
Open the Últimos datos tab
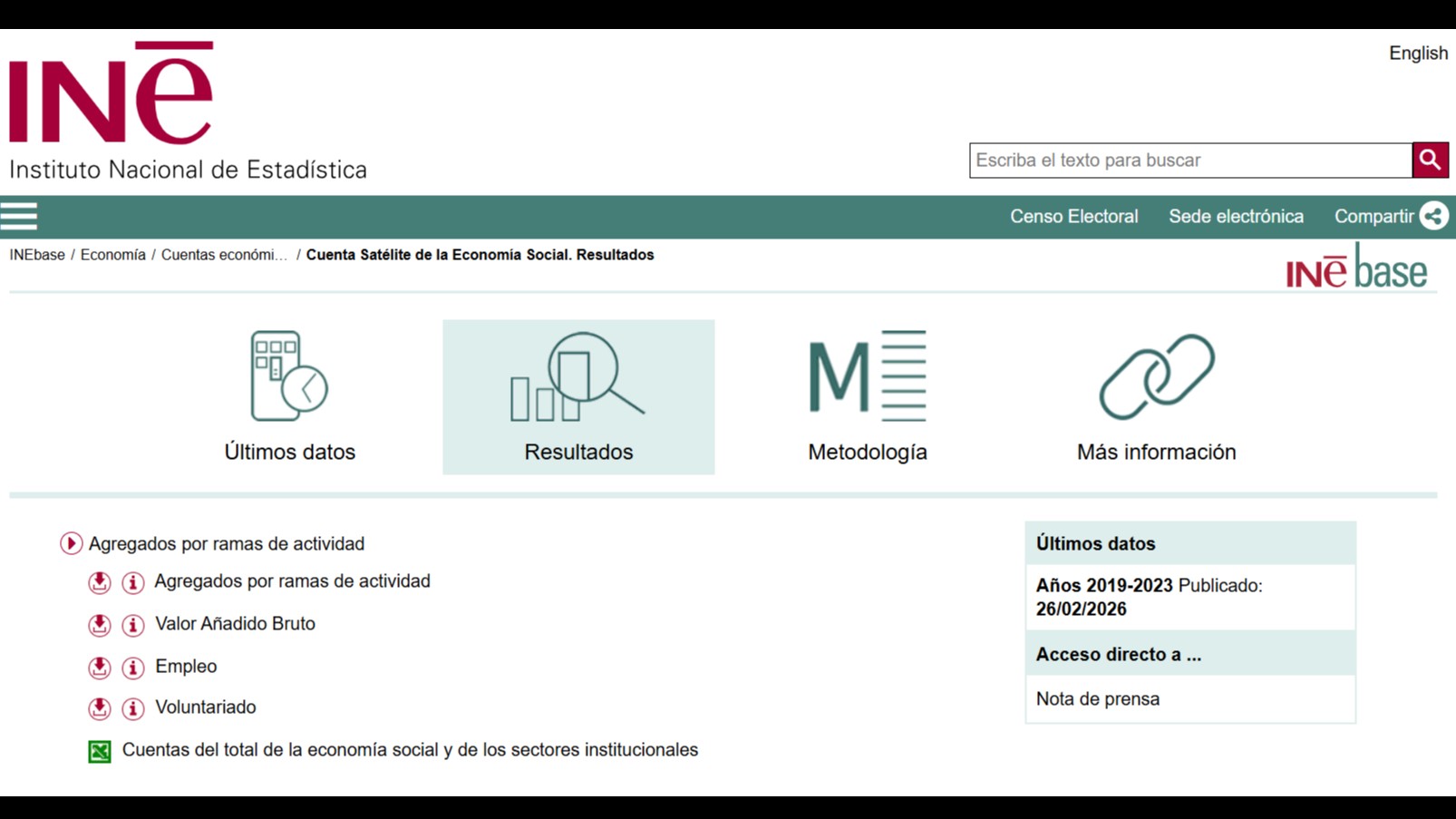pyautogui.click(x=289, y=397)
